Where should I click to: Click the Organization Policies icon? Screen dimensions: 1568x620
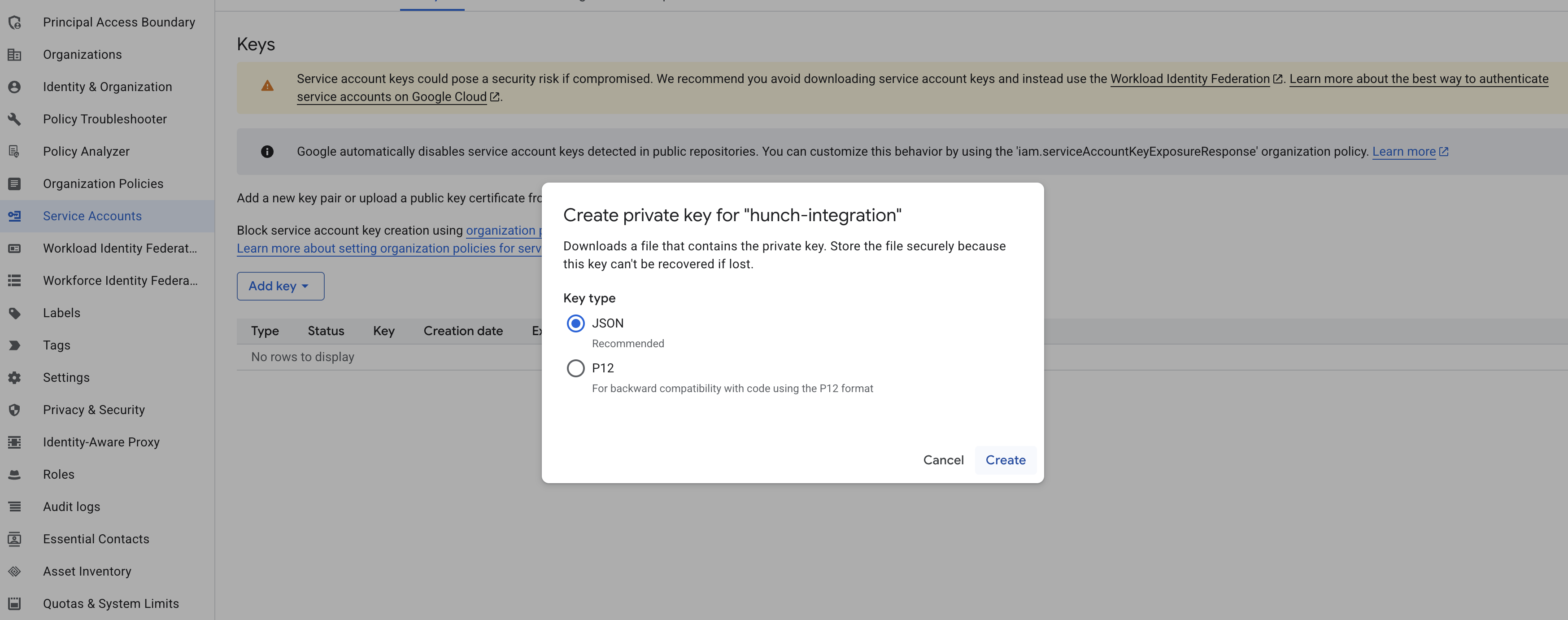click(x=14, y=183)
